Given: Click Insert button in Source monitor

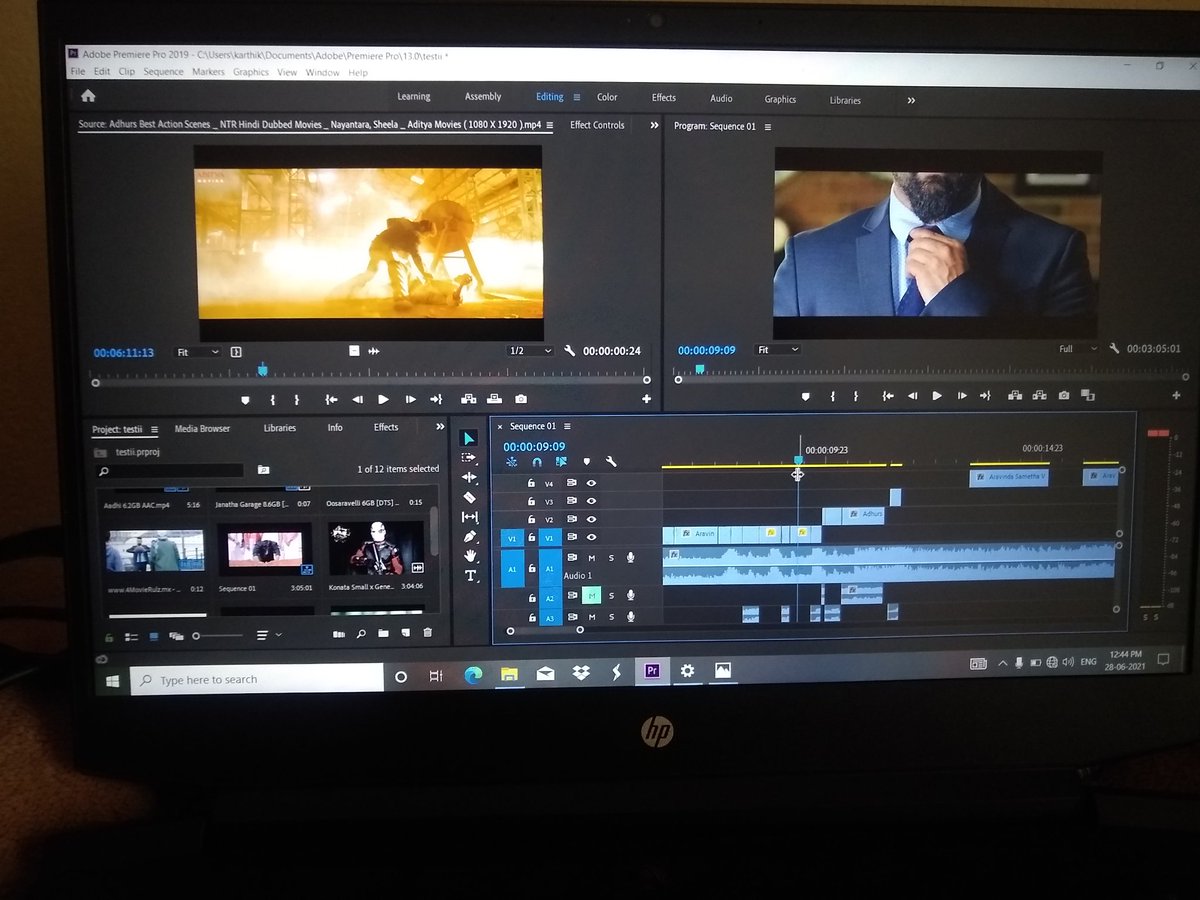Looking at the screenshot, I should point(468,399).
